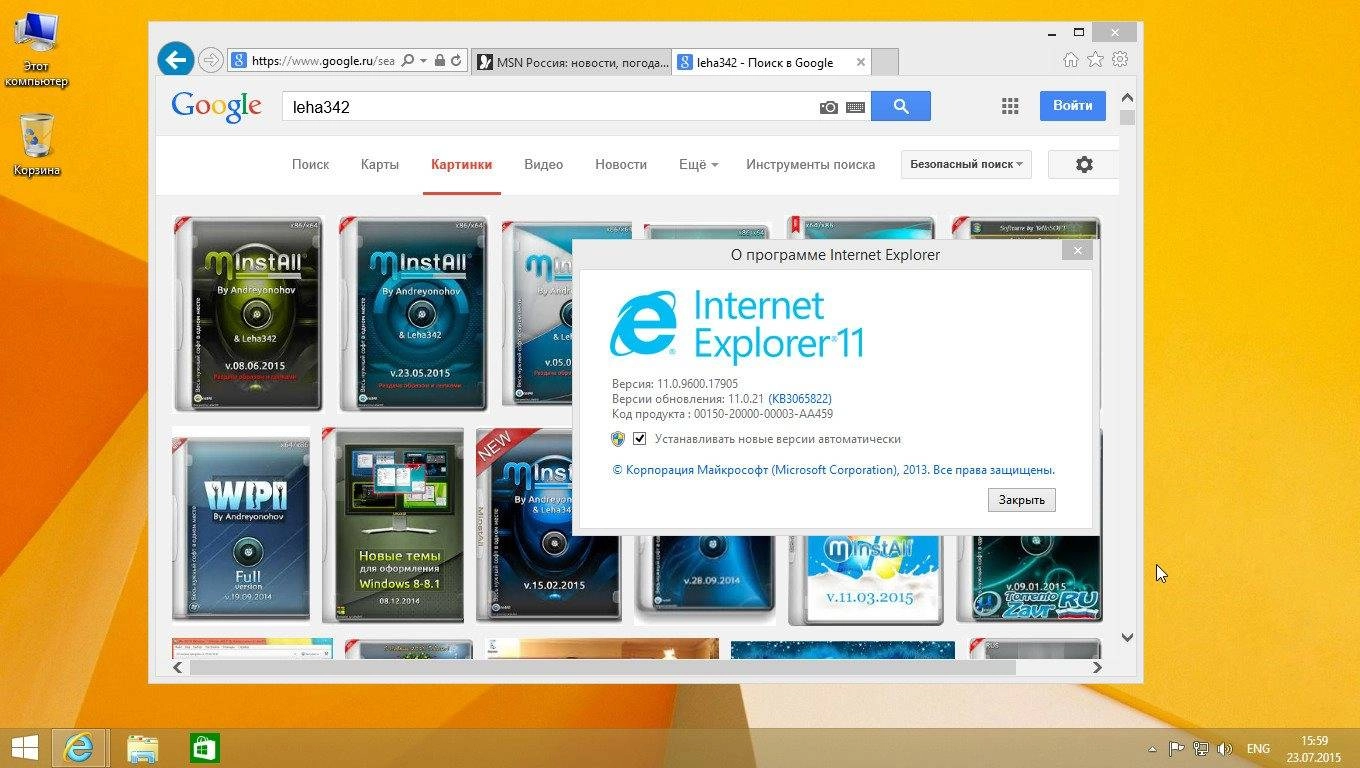Open the on-screen keyboard icon in search box
The width and height of the screenshot is (1360, 768).
tap(855, 107)
